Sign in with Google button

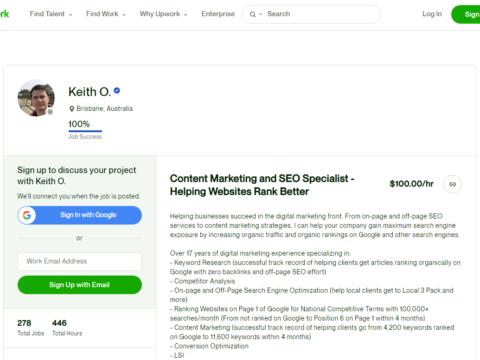80,215
